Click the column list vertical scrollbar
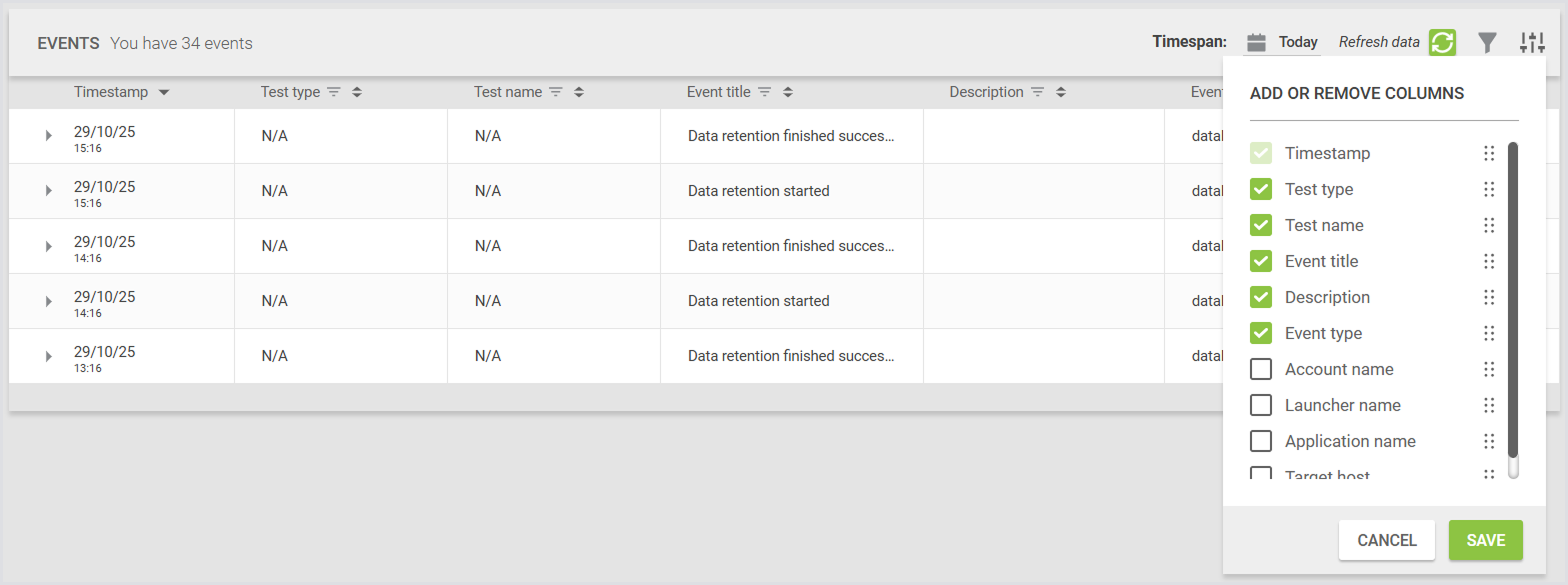Screen dimensions: 1568x585 point(1512,300)
